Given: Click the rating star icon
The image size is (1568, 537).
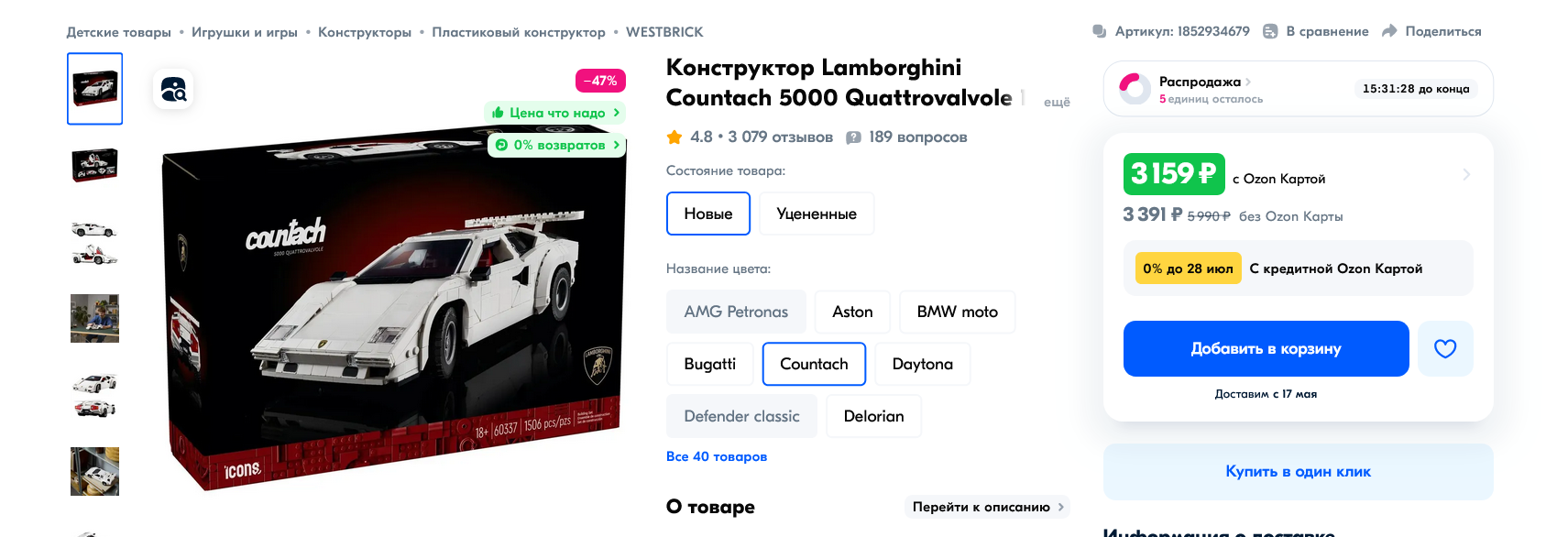Looking at the screenshot, I should (x=674, y=137).
